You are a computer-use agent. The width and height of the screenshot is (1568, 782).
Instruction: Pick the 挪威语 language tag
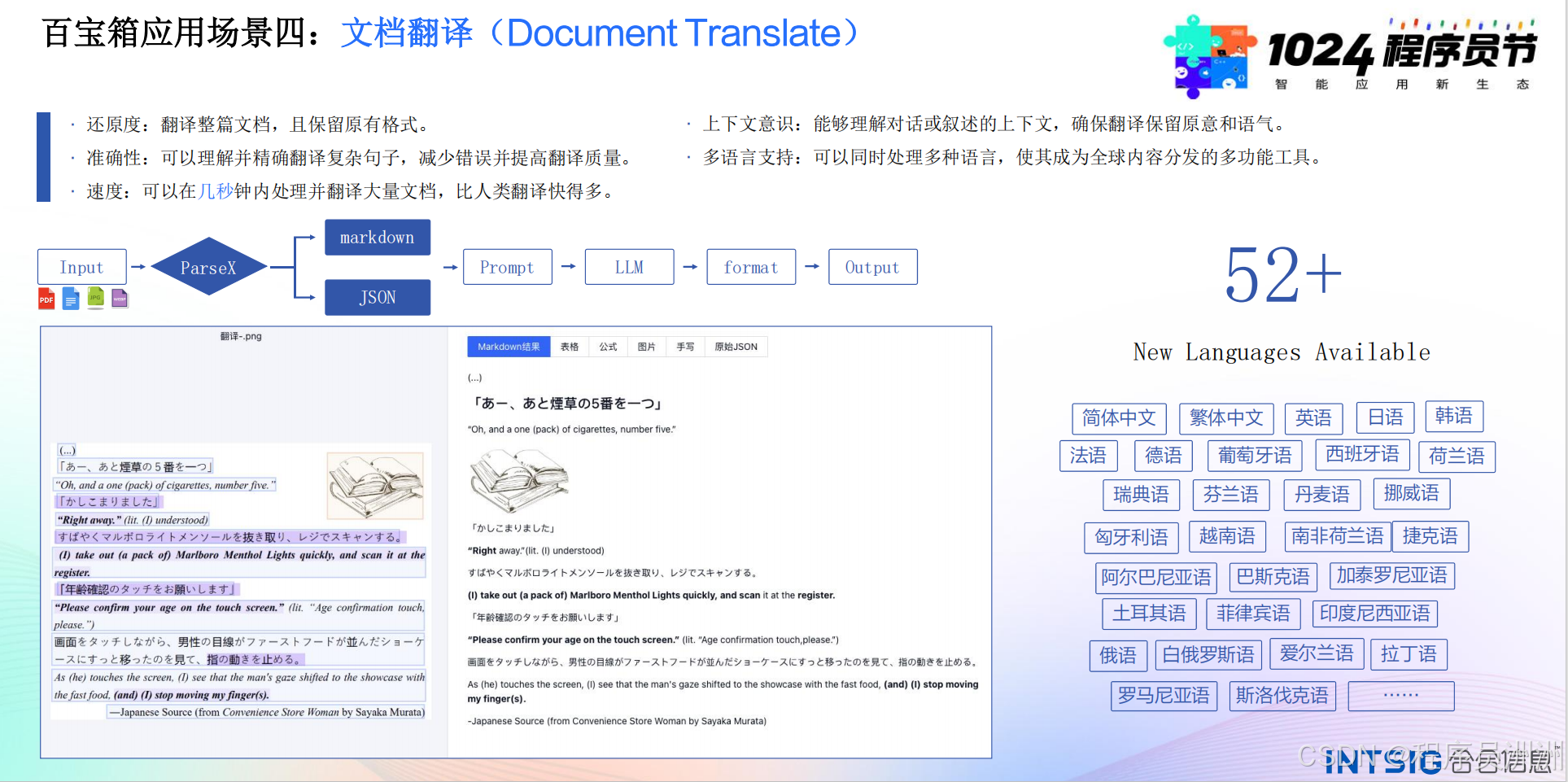click(1412, 493)
